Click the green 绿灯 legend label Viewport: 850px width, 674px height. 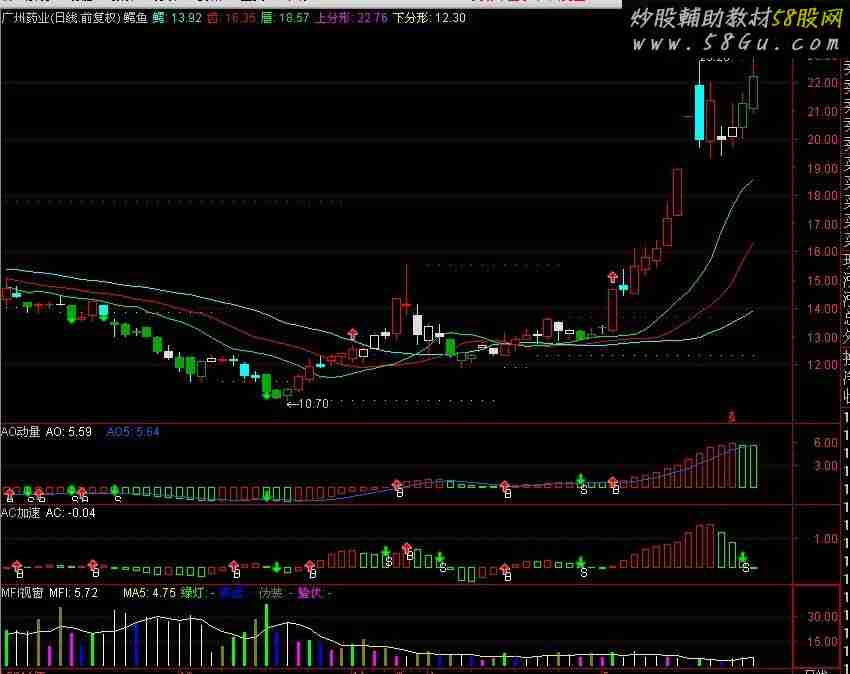pyautogui.click(x=192, y=593)
